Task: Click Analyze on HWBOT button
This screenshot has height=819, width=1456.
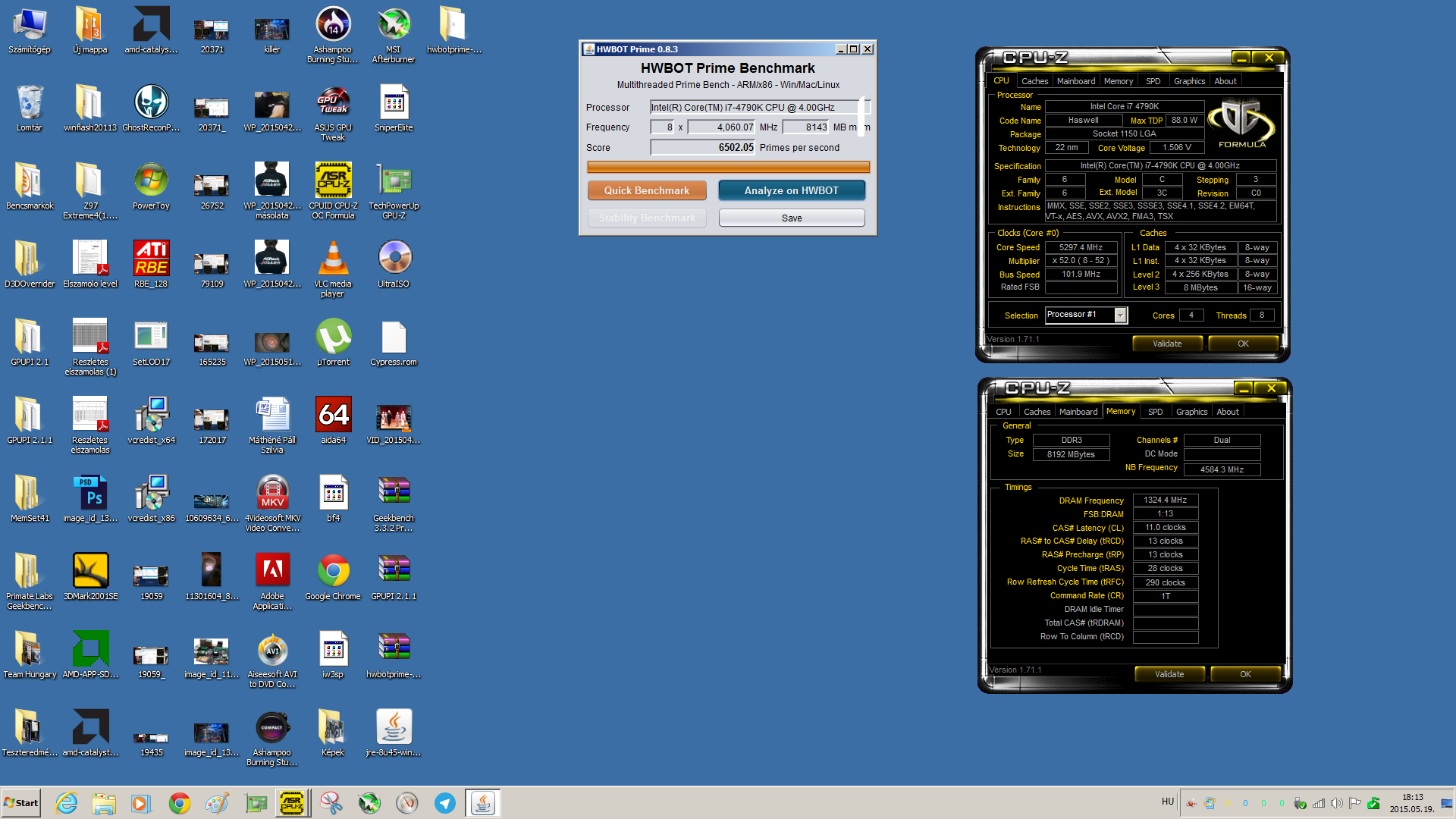Action: (x=792, y=190)
